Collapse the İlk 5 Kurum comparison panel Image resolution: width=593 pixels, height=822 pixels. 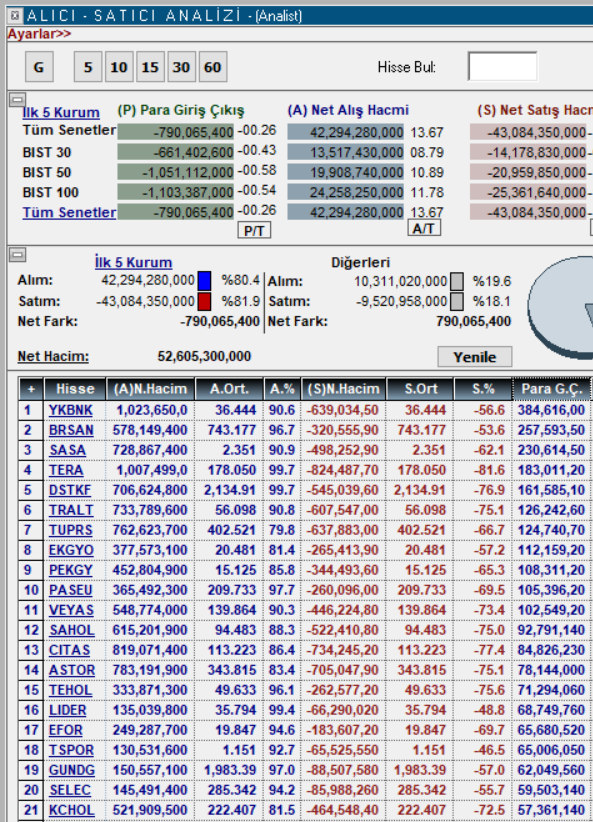pyautogui.click(x=17, y=255)
